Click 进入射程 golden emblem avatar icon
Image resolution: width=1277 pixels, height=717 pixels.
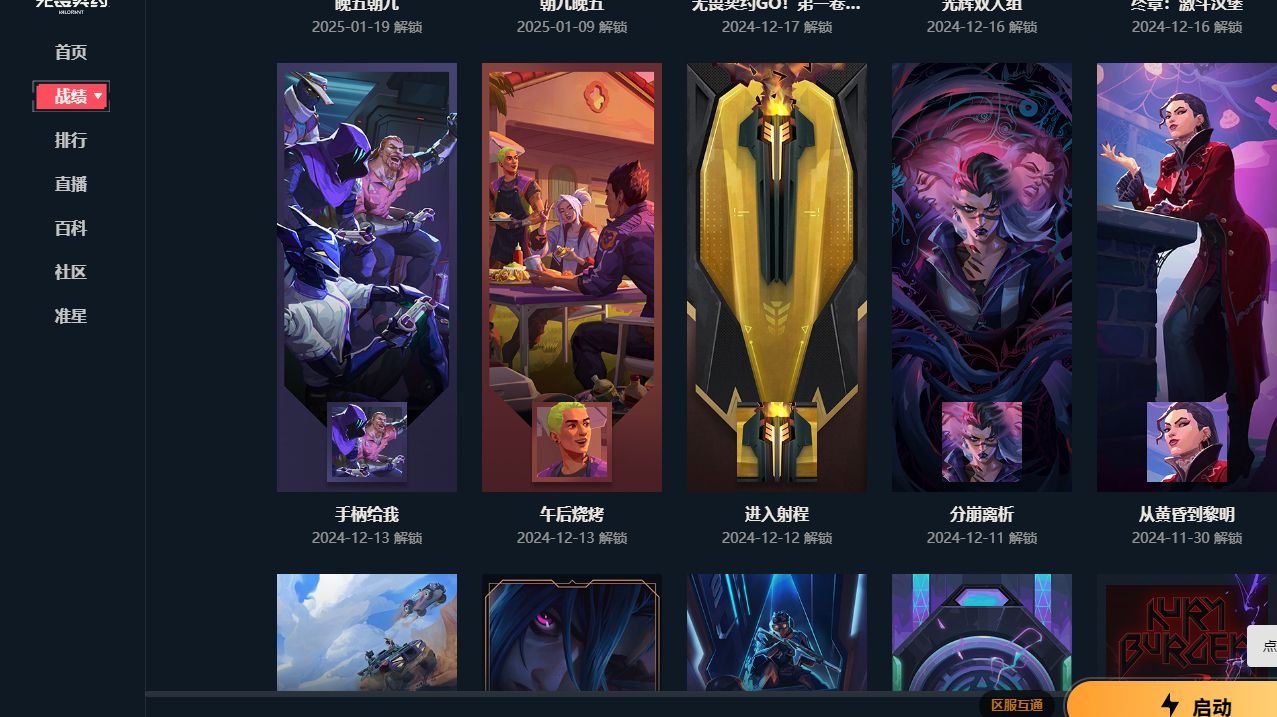tap(777, 442)
